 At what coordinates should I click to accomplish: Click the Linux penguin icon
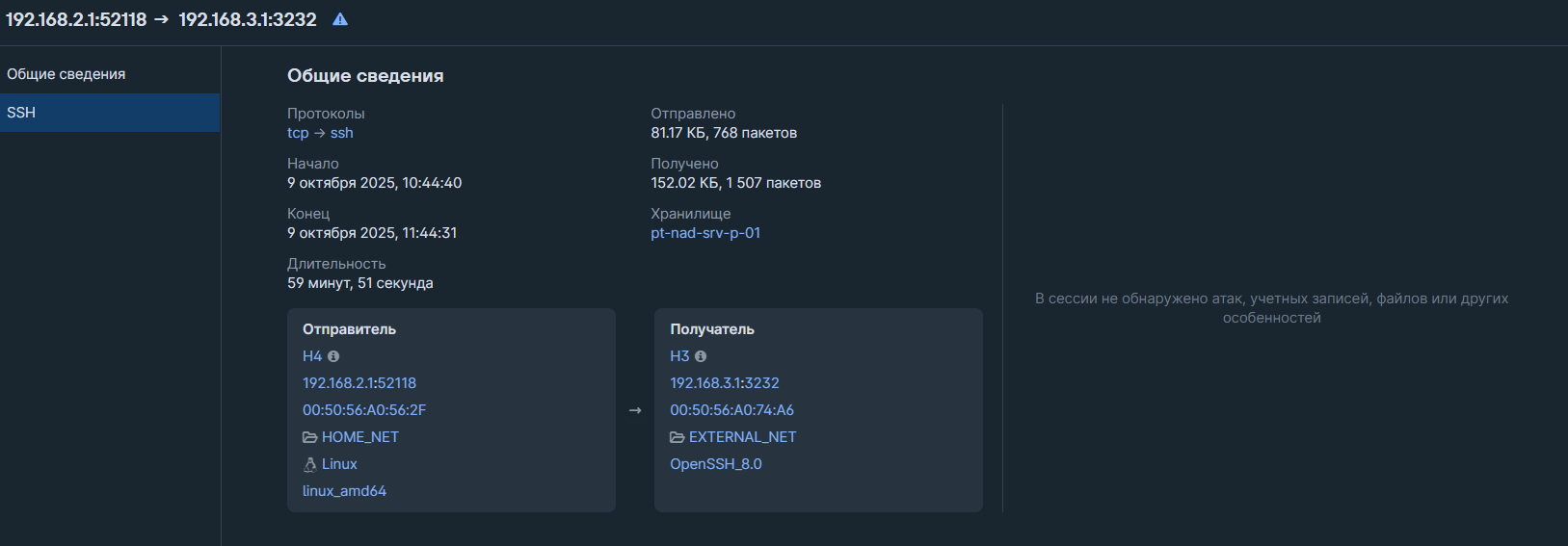pyautogui.click(x=310, y=464)
